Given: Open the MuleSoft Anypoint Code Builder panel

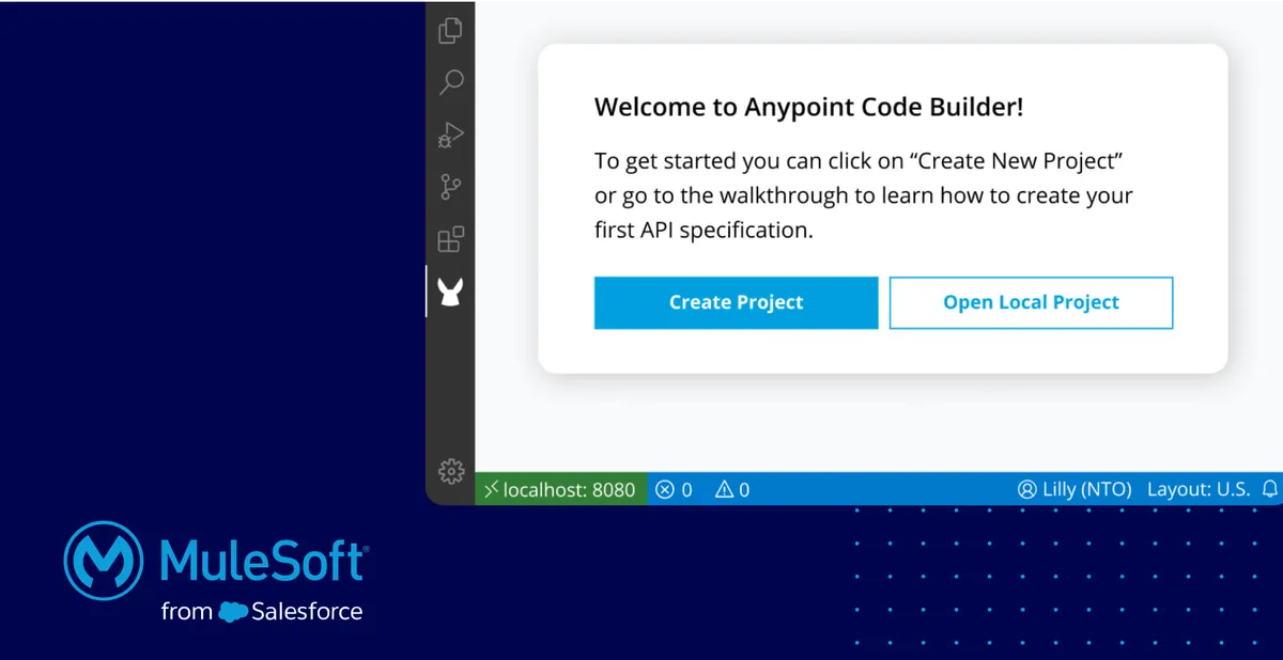Looking at the screenshot, I should [451, 292].
